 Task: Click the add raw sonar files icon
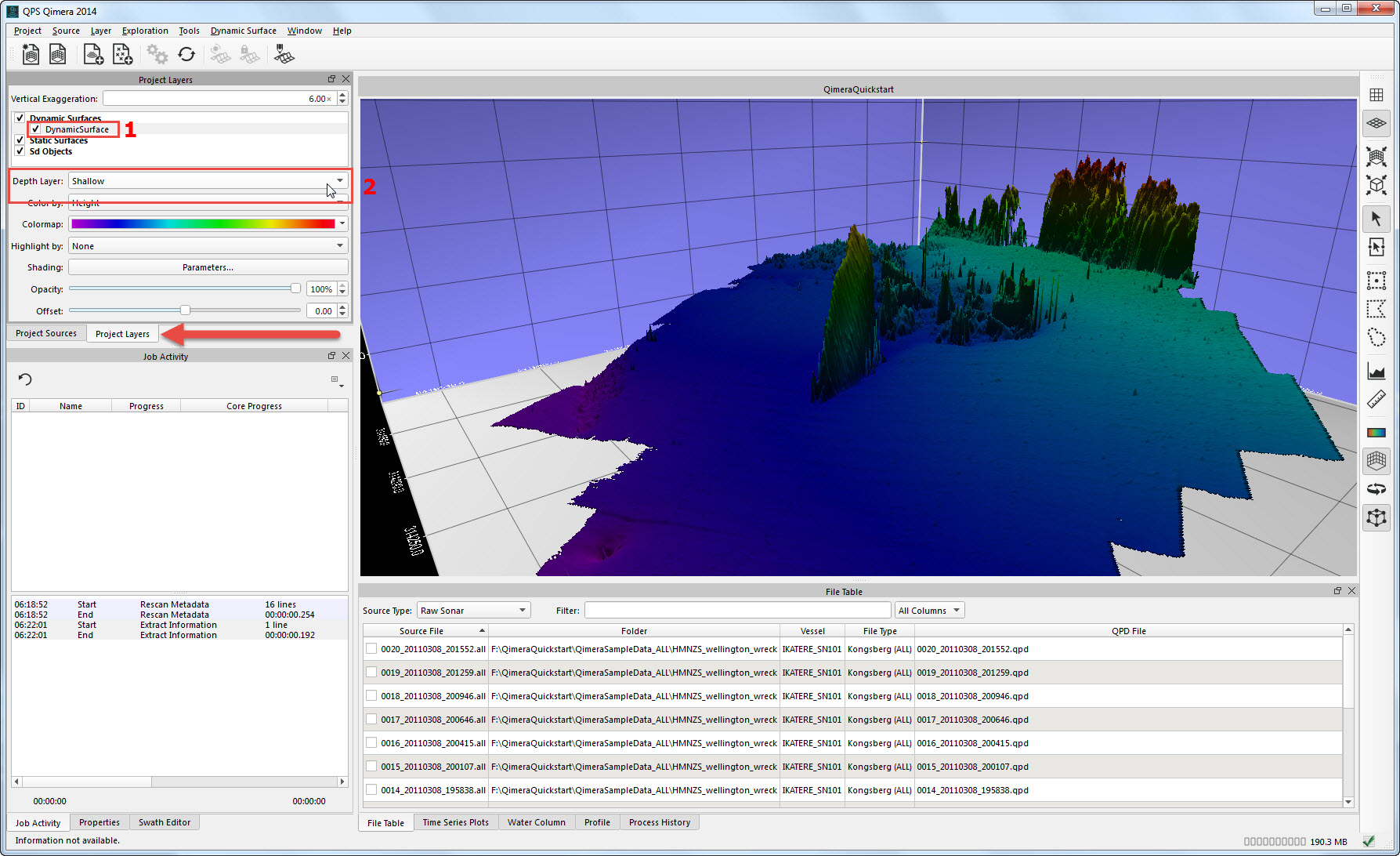coord(93,54)
